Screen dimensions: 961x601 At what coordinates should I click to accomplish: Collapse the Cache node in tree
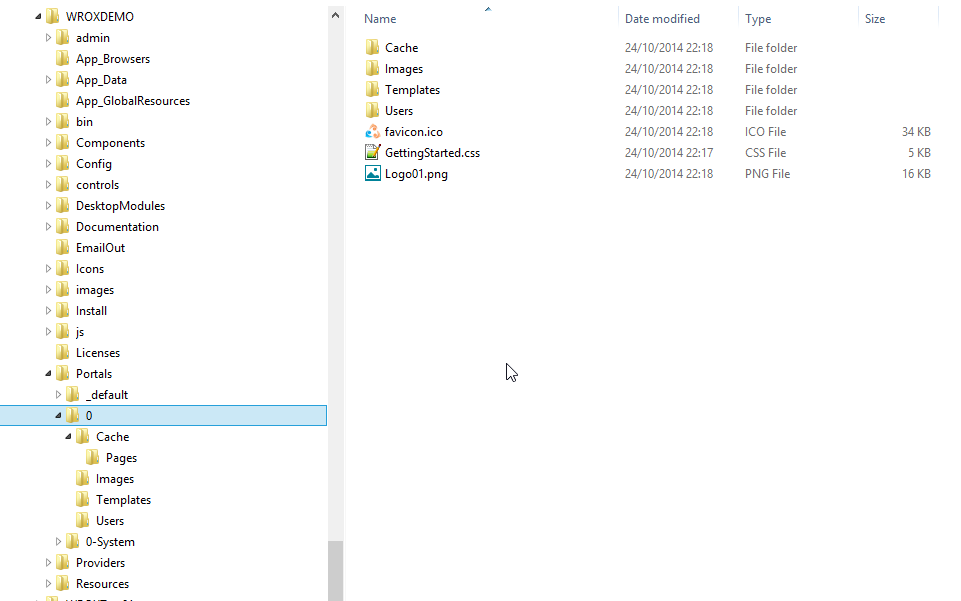[x=68, y=437]
